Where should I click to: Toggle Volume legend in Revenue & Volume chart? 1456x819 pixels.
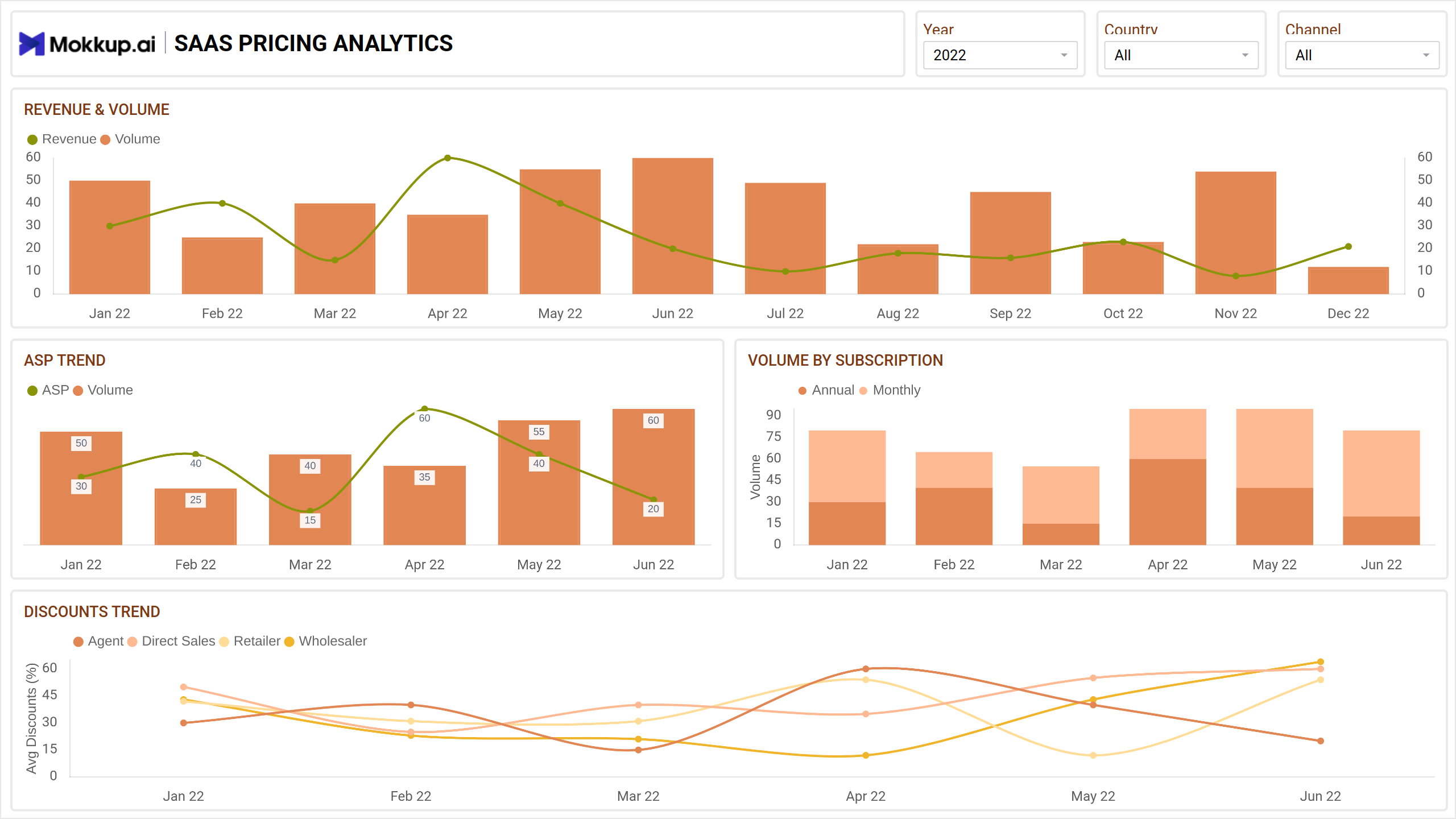tap(130, 139)
